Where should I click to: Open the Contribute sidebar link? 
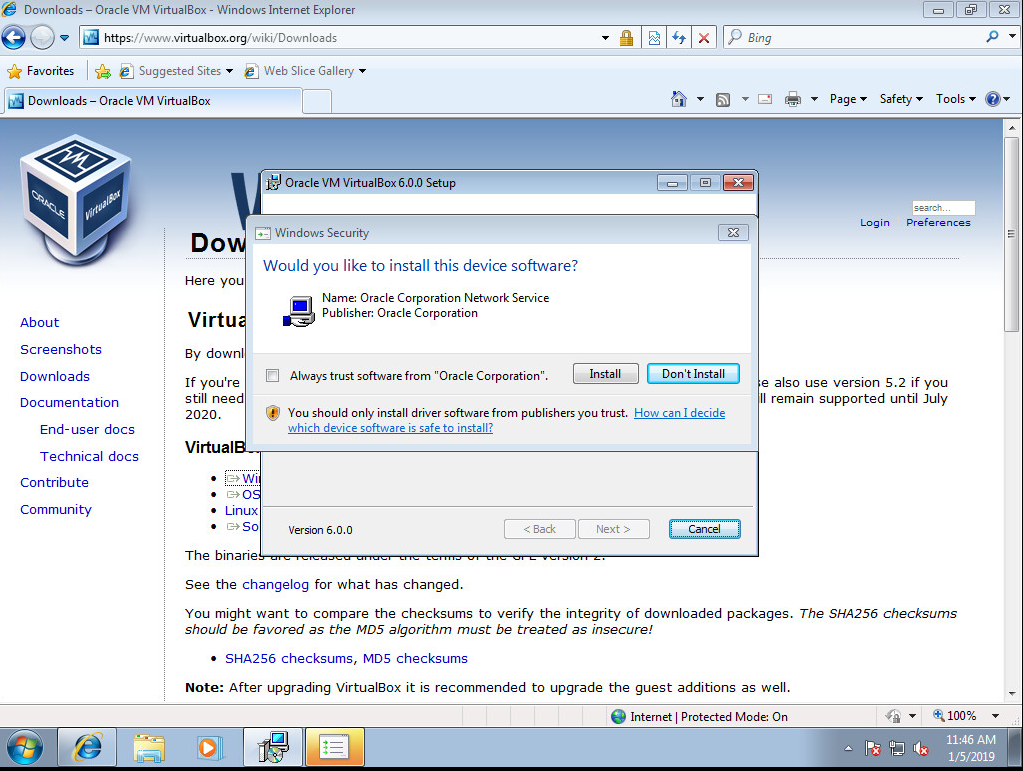54,483
